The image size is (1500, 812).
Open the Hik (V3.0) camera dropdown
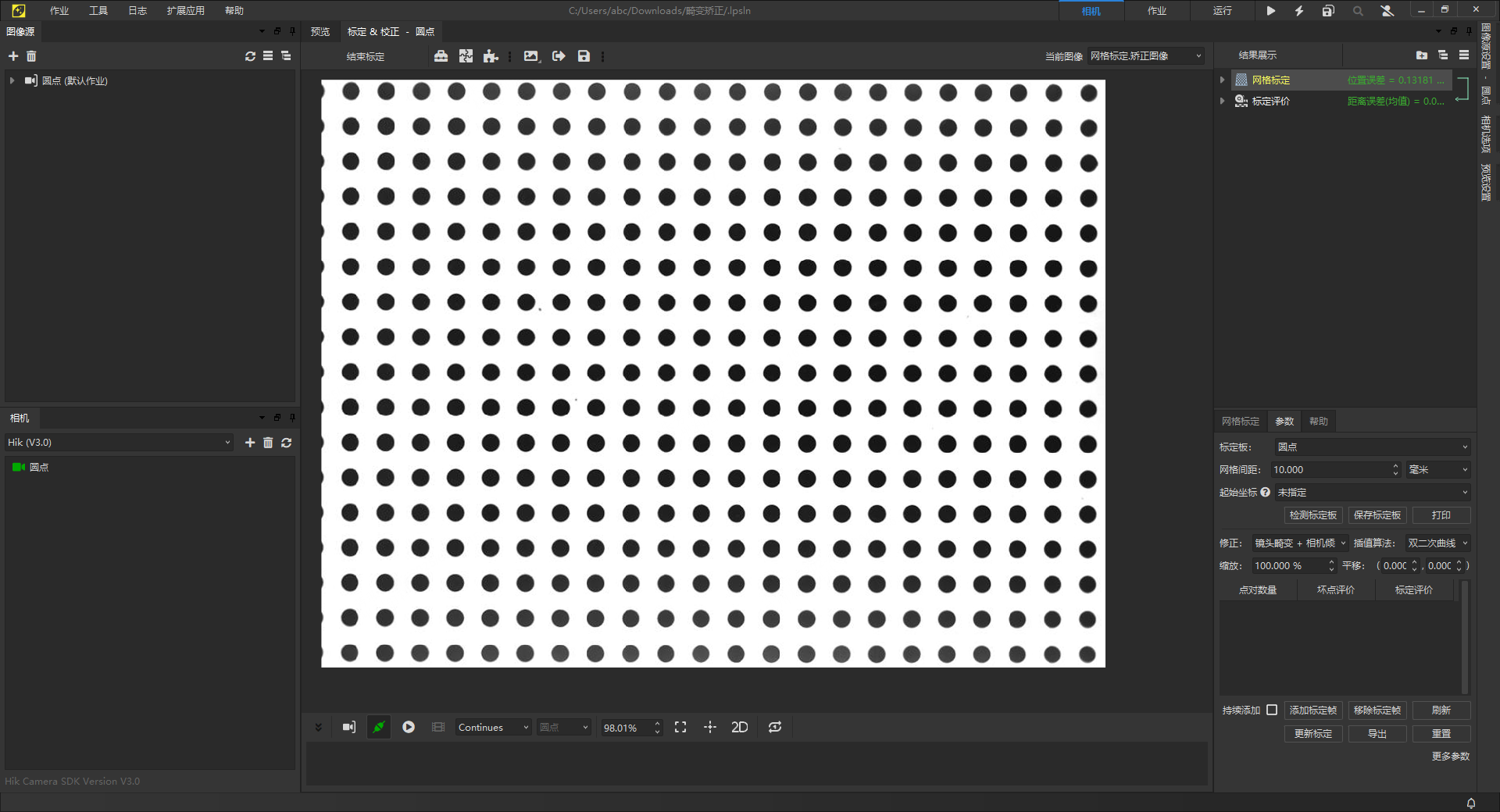pos(119,443)
